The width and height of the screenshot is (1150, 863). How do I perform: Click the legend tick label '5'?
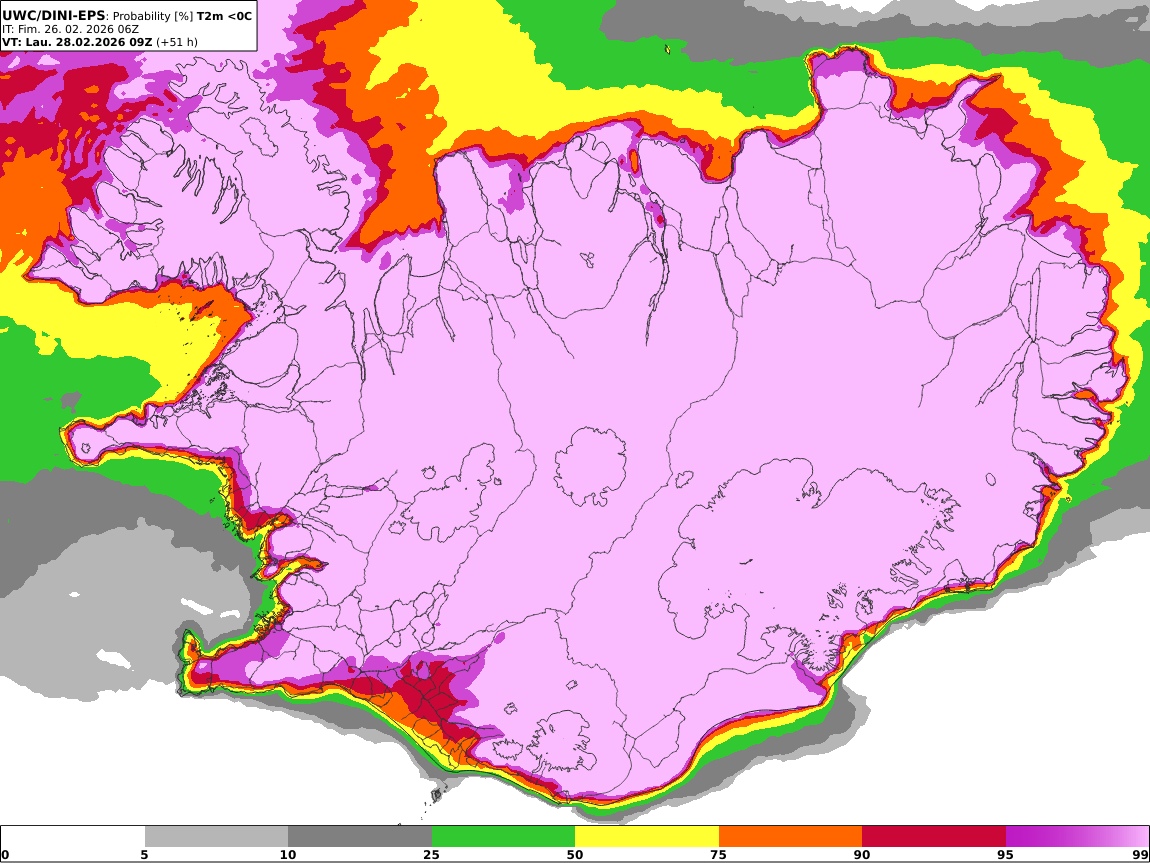144,855
